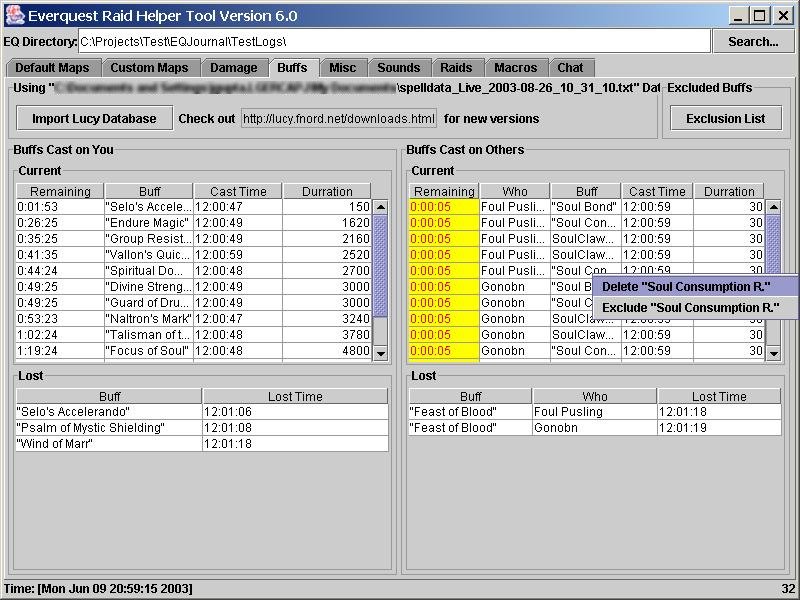Click the Buffs Cast on You scrollbar thumb
Image resolution: width=800 pixels, height=600 pixels.
pyautogui.click(x=381, y=266)
